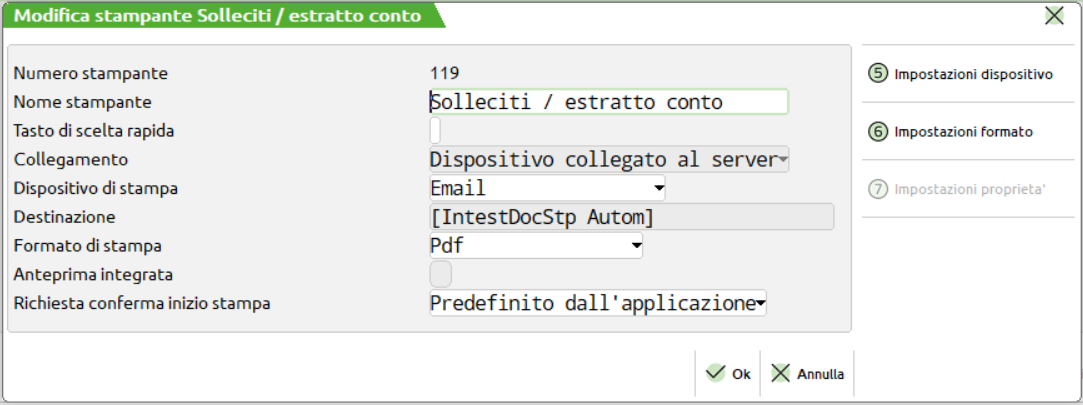
Task: Click the circled 7 icon for Impostazioni proprieta'
Action: pos(879,189)
